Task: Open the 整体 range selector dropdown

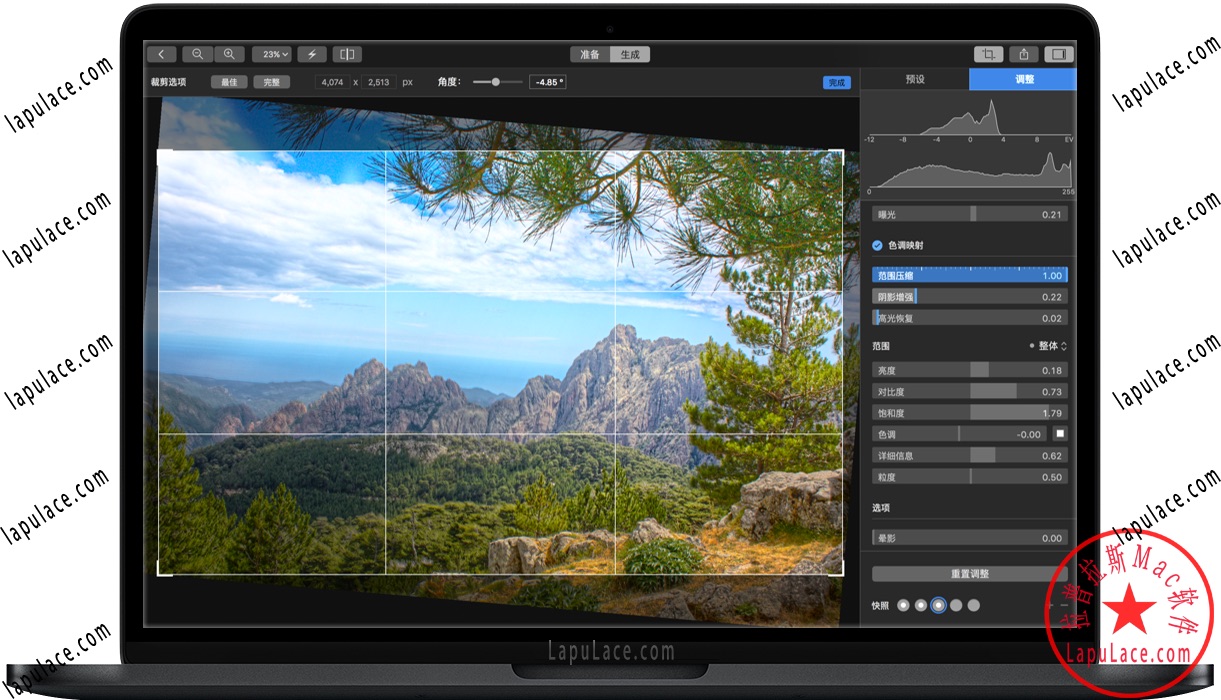Action: click(1050, 346)
